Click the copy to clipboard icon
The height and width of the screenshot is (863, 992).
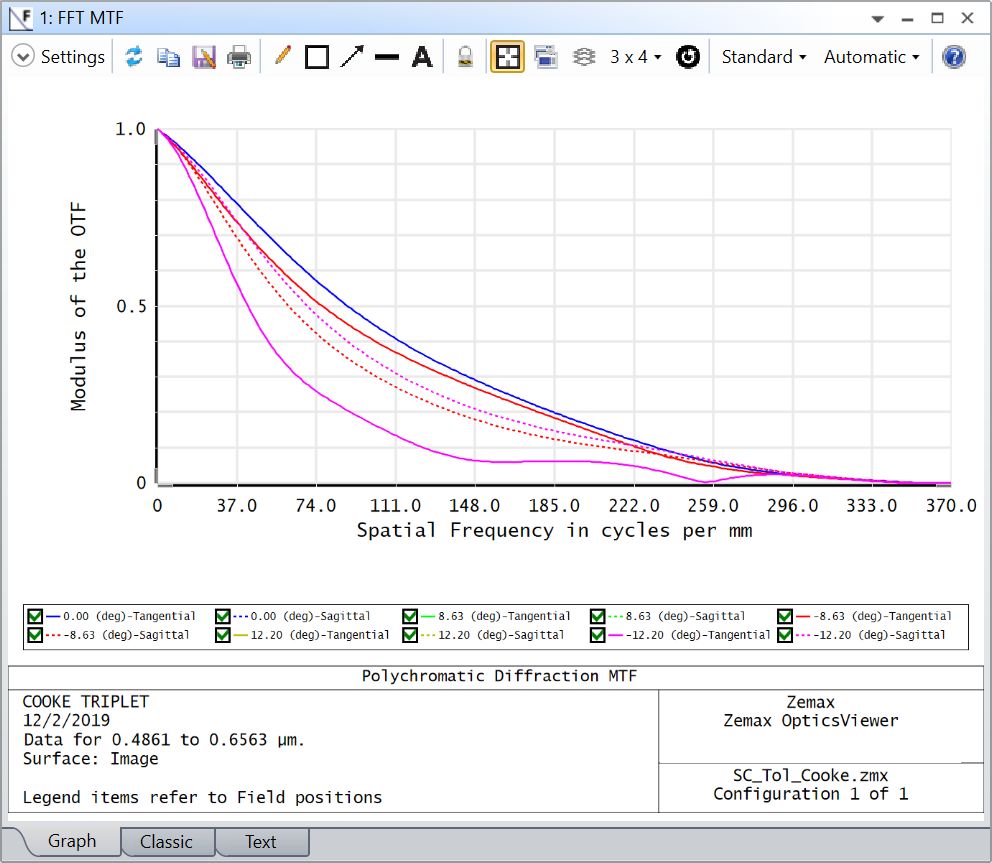pos(168,57)
